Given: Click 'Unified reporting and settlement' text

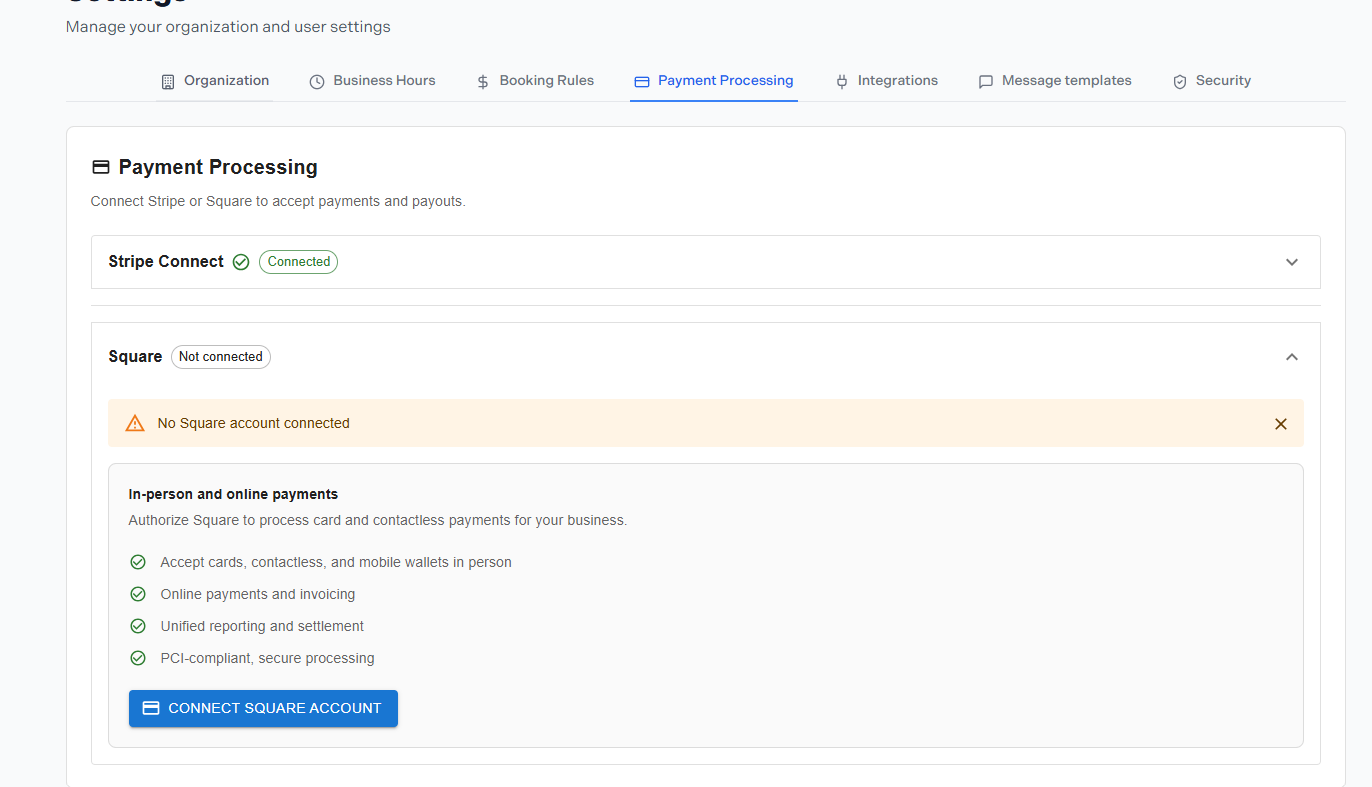Looking at the screenshot, I should point(262,627).
